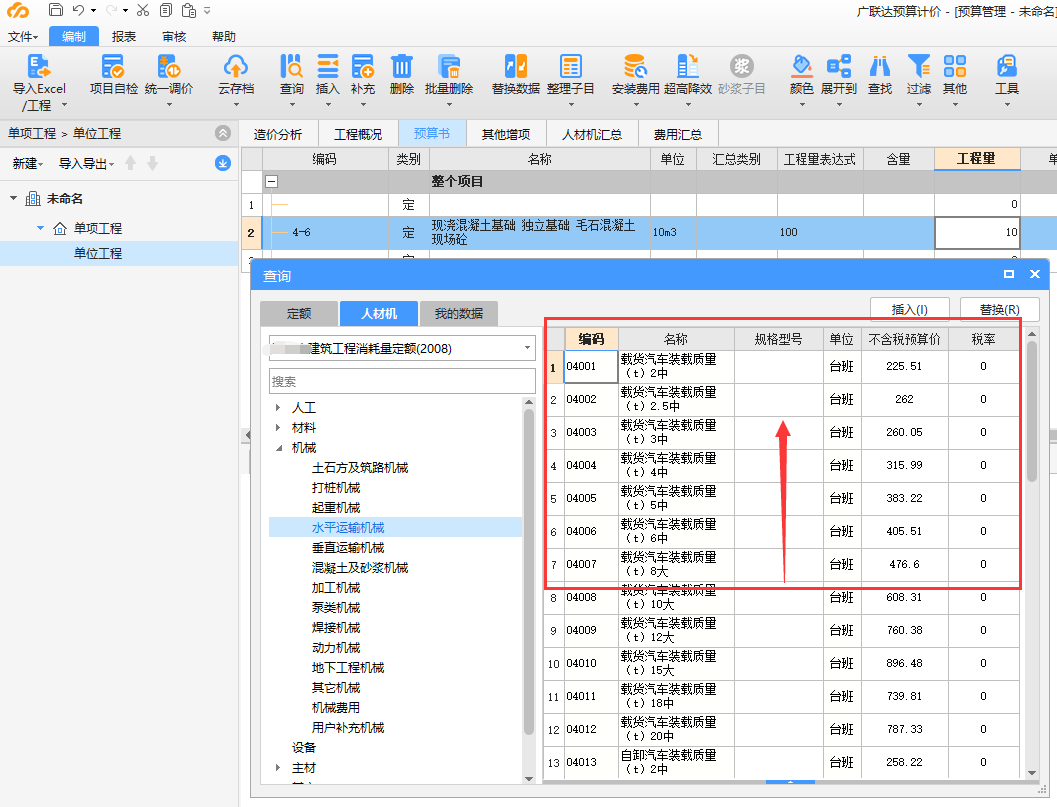This screenshot has height=807, width=1057.
Task: Click the 展开到 expand-to icon
Action: tap(839, 67)
